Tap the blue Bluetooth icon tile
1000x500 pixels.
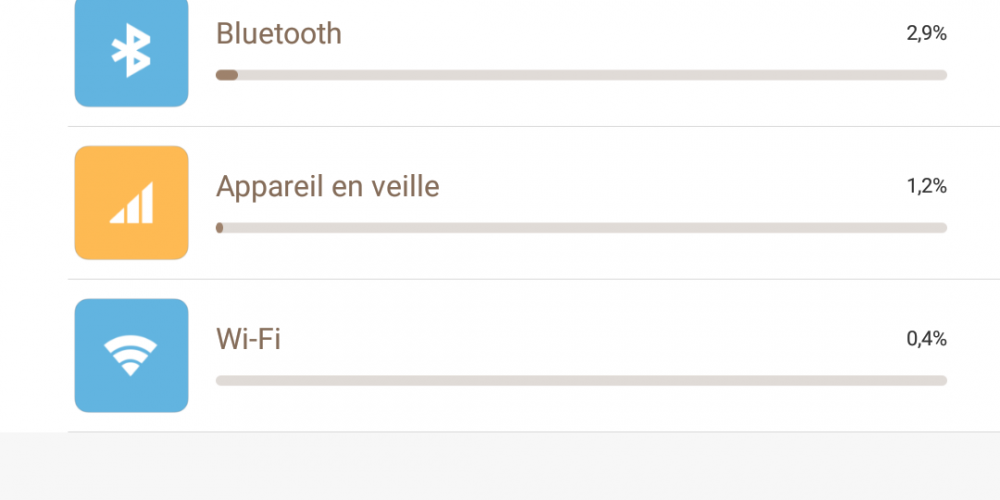click(131, 51)
